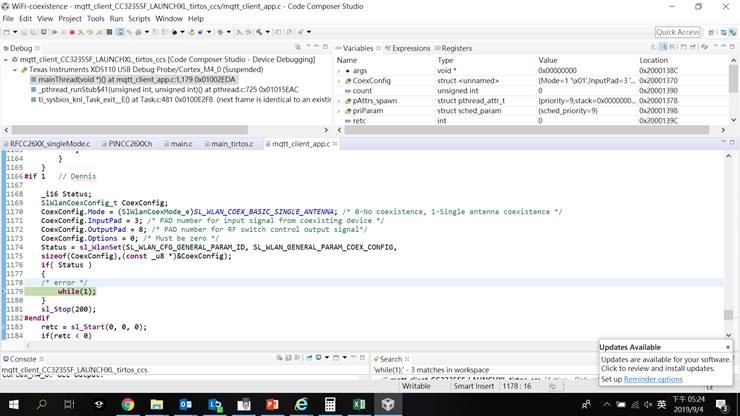Viewport: 740px width, 416px height.
Task: Toggle Show Type Names in Variables toolbar
Action: click(653, 47)
